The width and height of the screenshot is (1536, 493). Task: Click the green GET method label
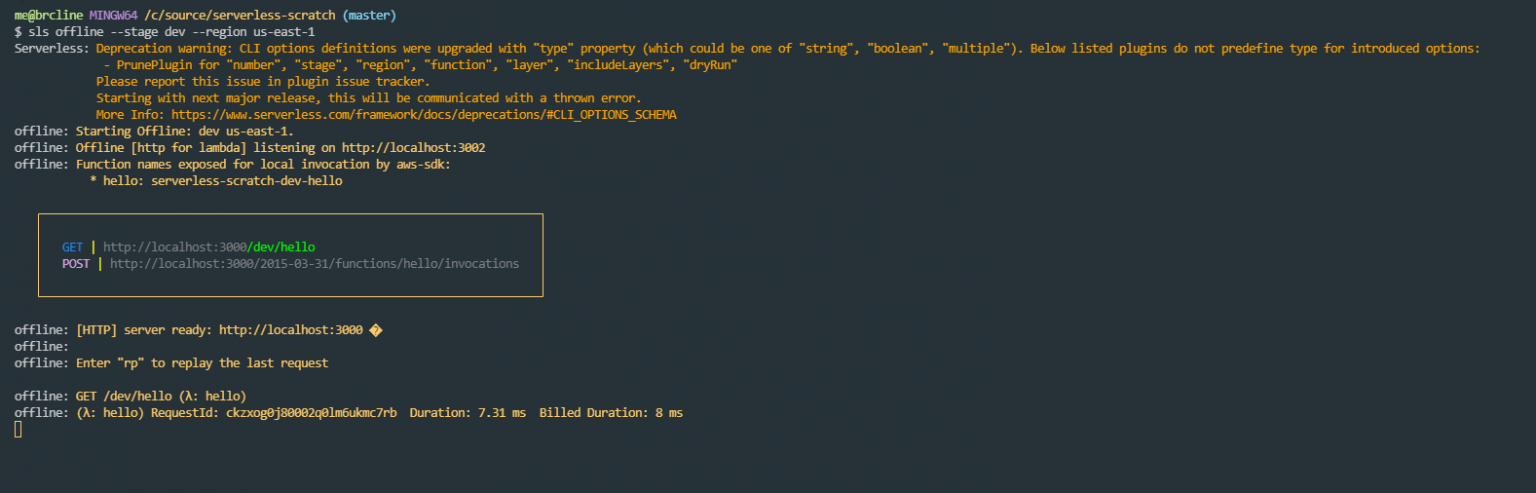[72, 247]
